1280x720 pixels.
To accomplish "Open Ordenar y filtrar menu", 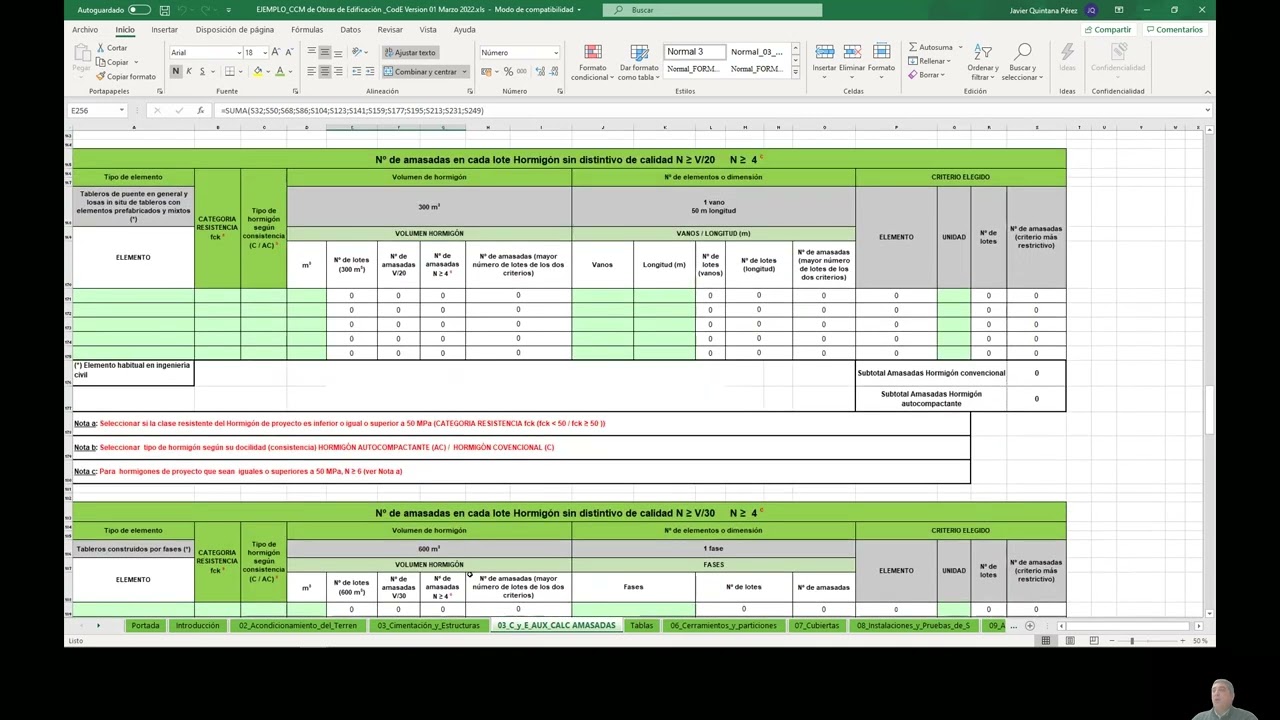I will pyautogui.click(x=983, y=63).
